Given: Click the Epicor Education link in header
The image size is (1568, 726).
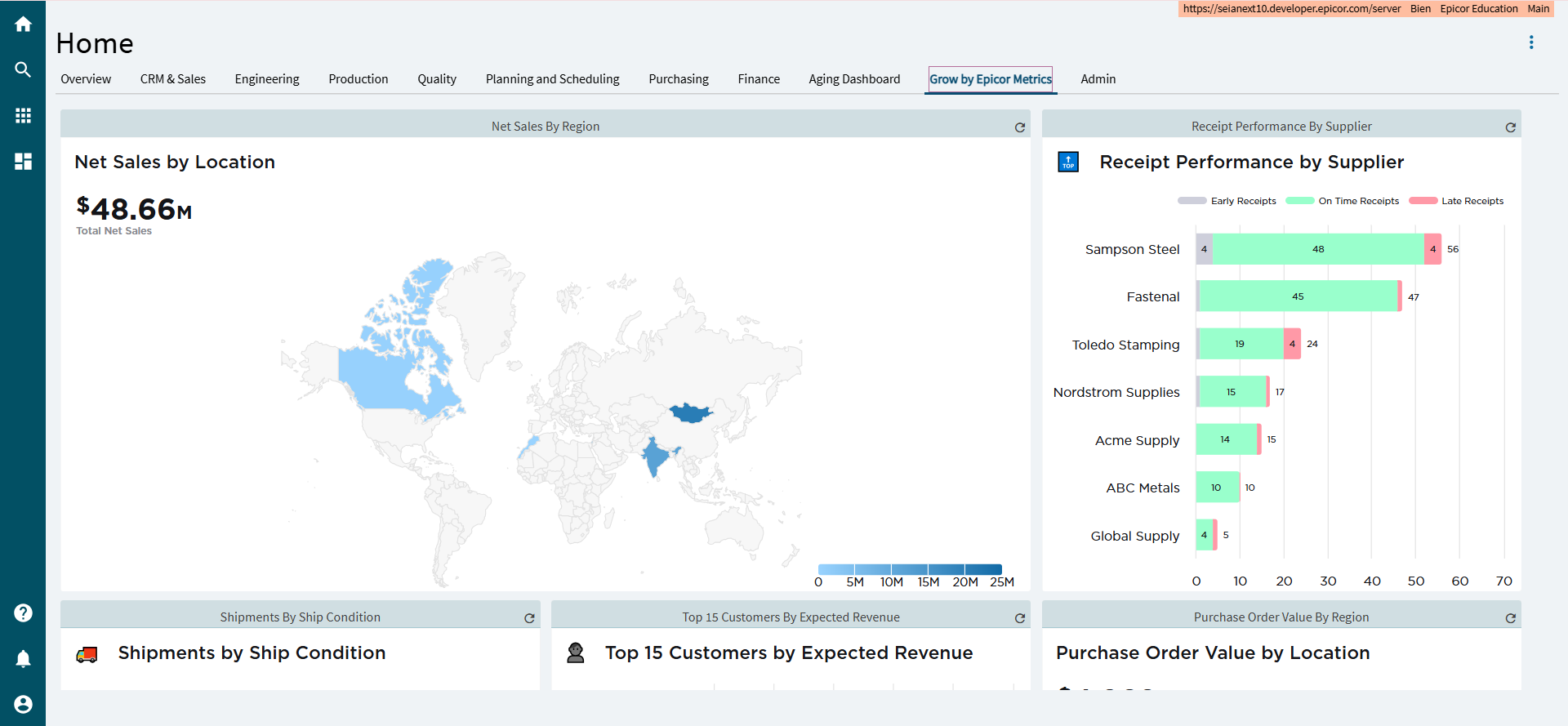Looking at the screenshot, I should 1478,9.
